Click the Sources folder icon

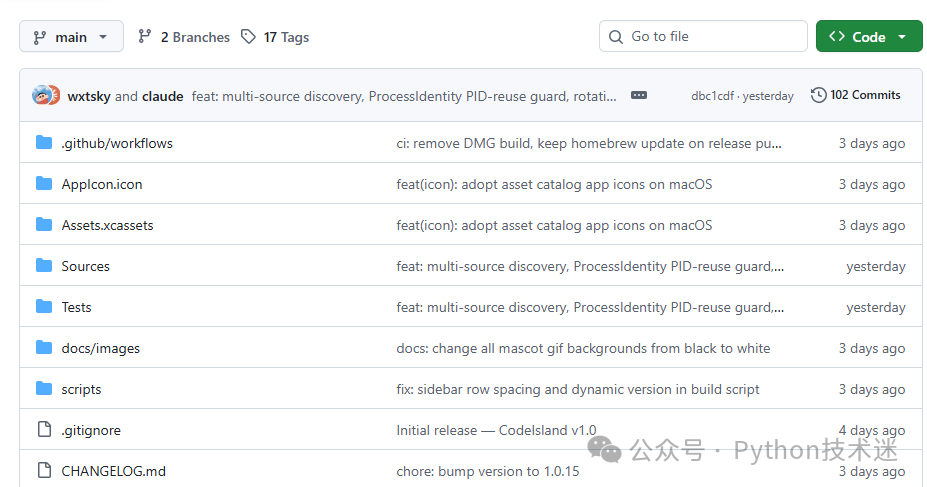click(44, 265)
